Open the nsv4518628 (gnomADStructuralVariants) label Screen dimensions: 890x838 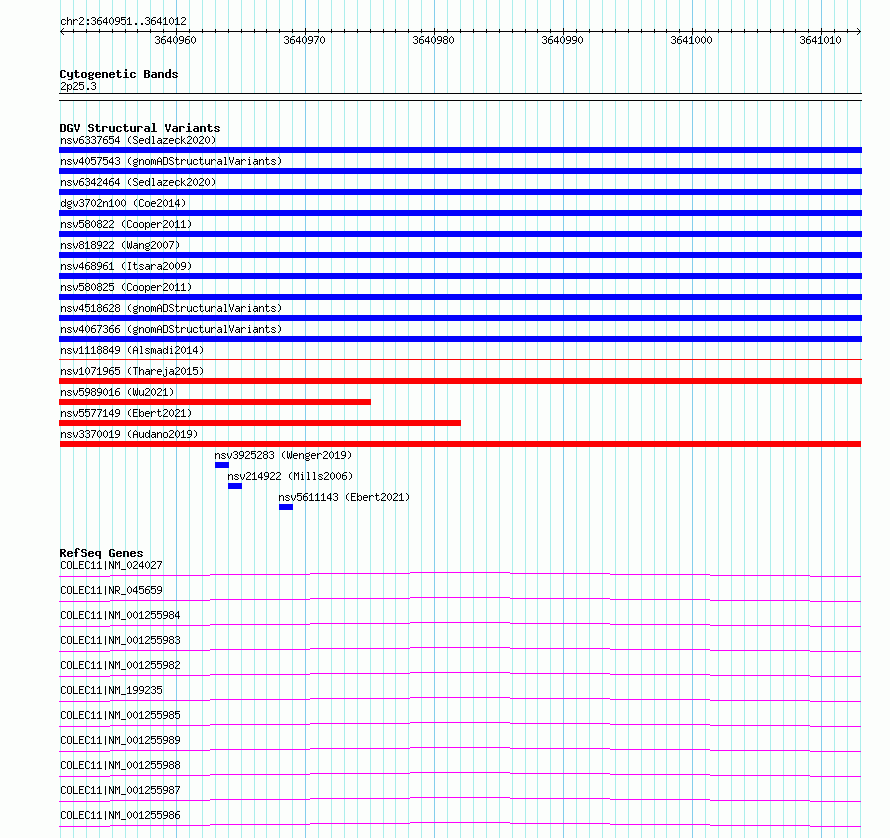[171, 308]
